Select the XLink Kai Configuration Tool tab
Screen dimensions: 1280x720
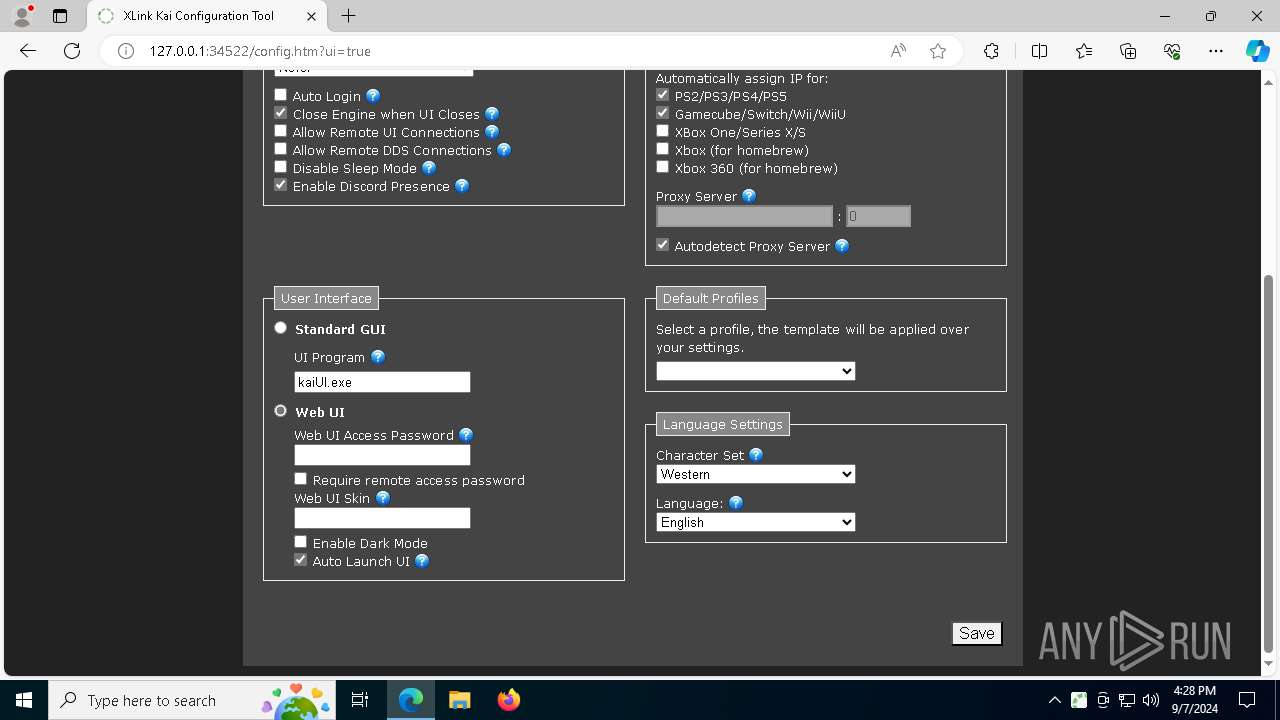point(207,16)
